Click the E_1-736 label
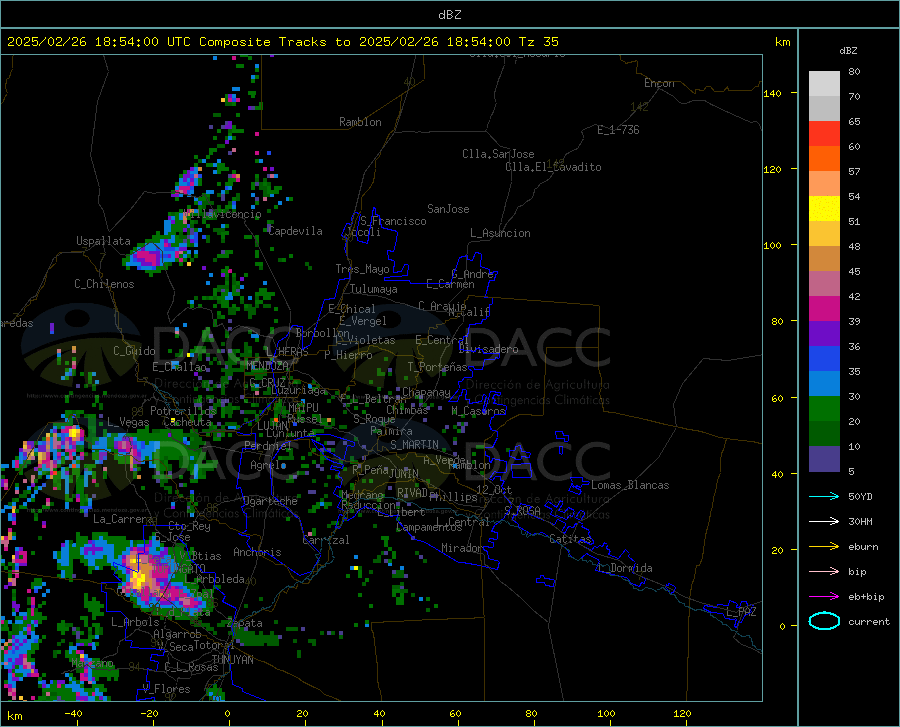900x727 pixels. click(x=618, y=130)
